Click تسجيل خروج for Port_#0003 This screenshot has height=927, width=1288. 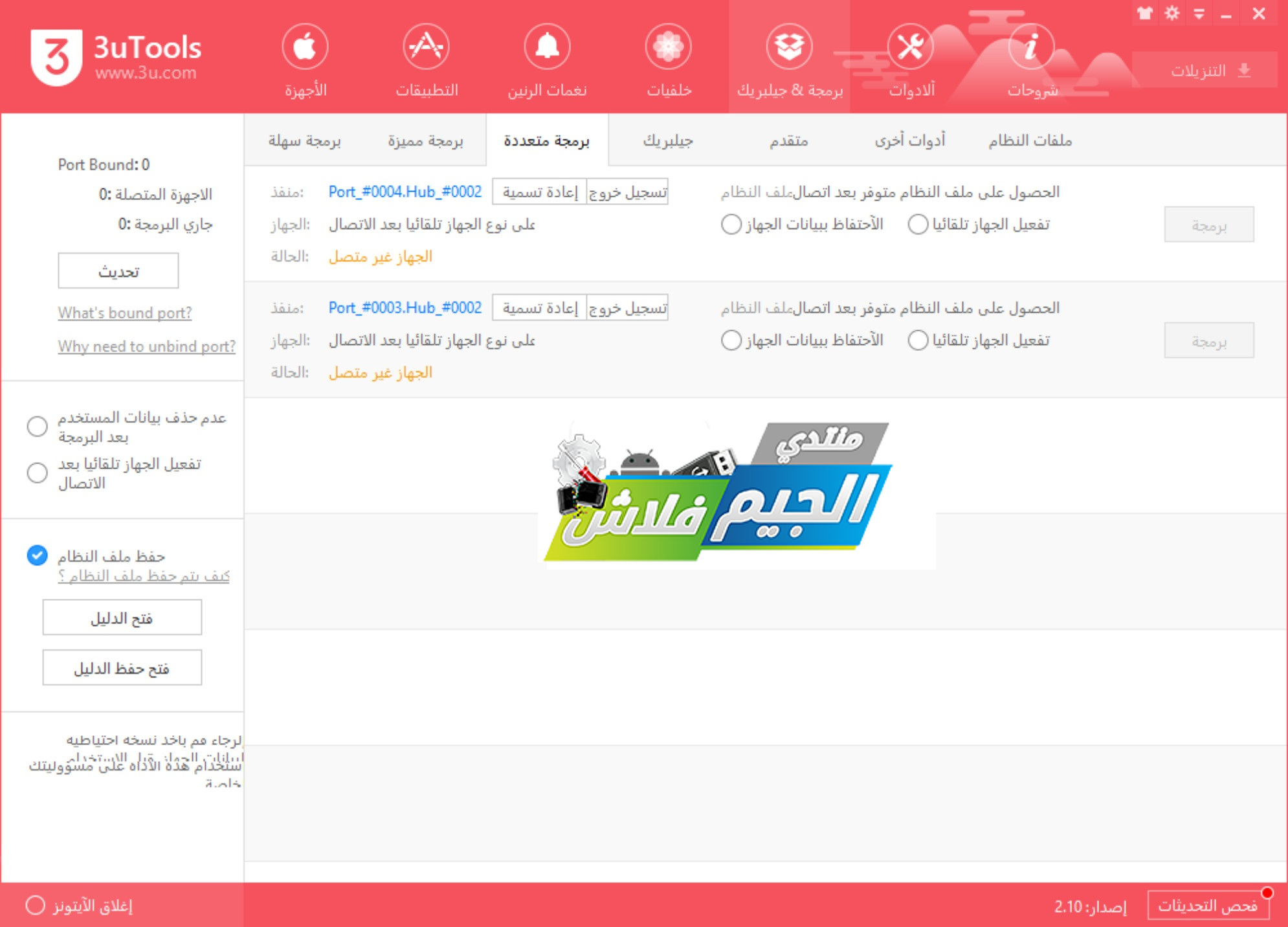pyautogui.click(x=628, y=307)
